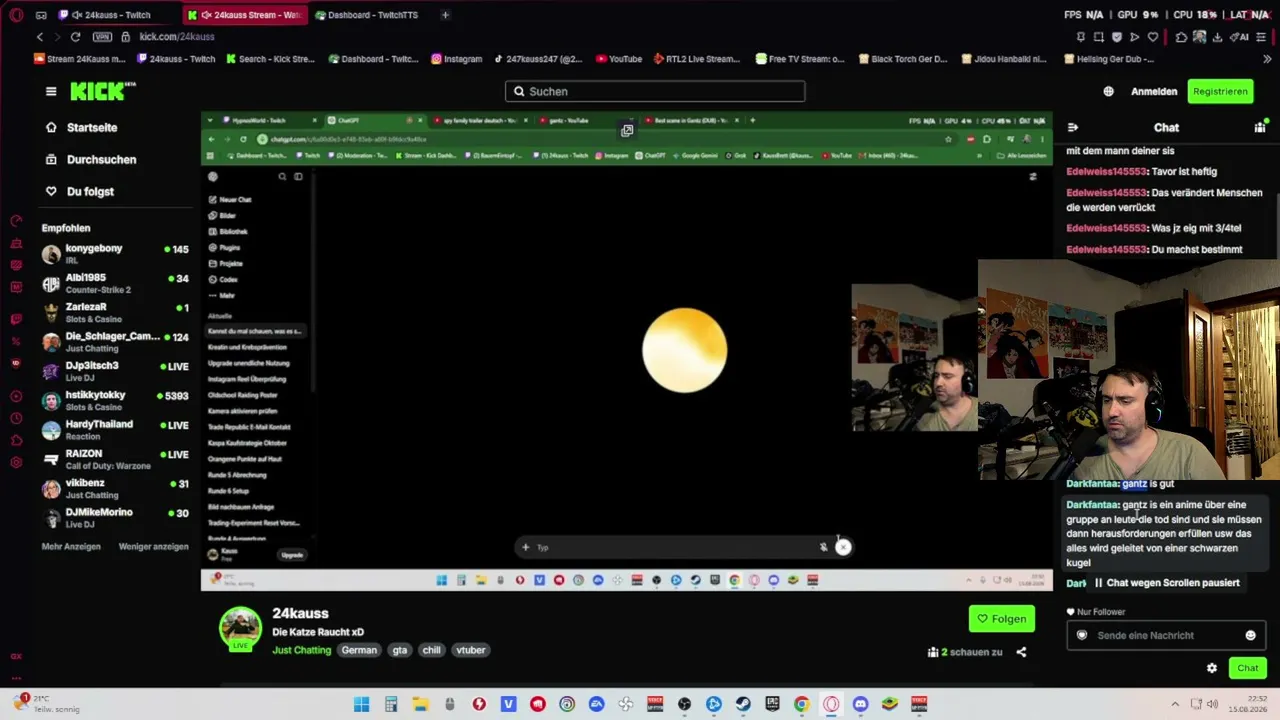Screen dimensions: 1280x720
Task: Open Discord from the taskbar
Action: pos(861,704)
